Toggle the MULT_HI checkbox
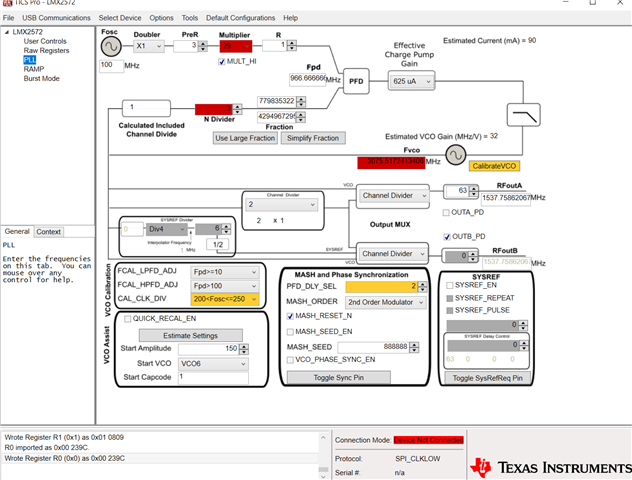The height and width of the screenshot is (480, 632). click(x=222, y=62)
